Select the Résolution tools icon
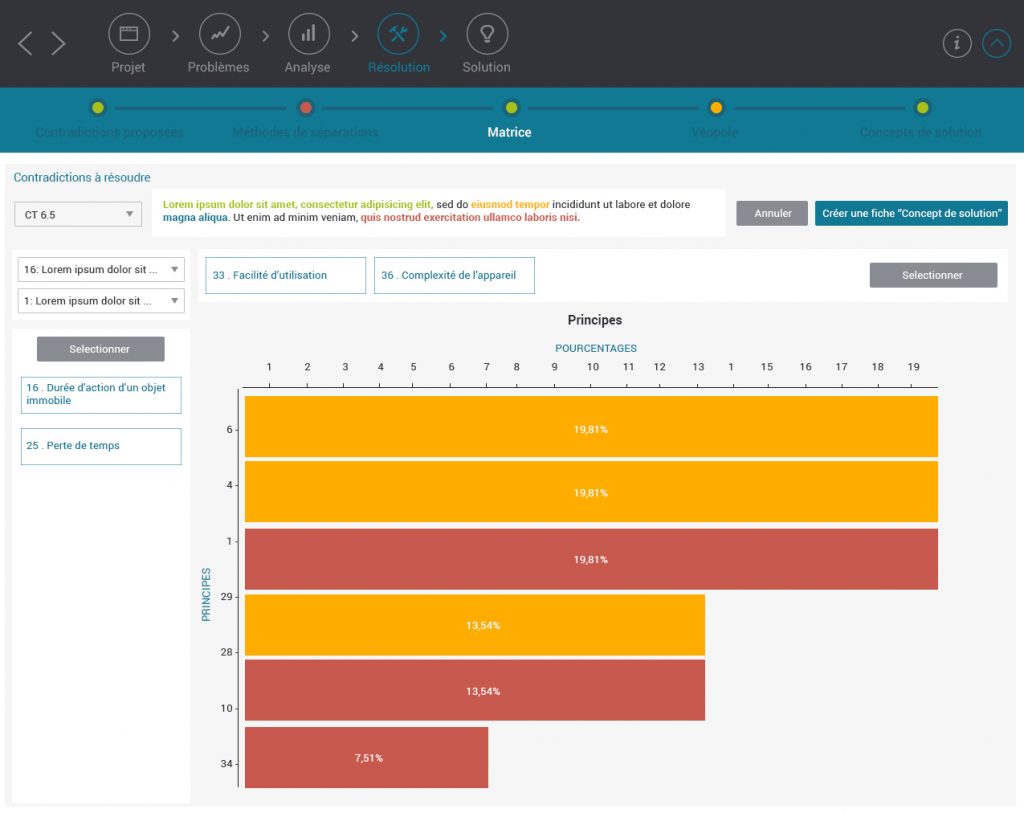 tap(398, 34)
